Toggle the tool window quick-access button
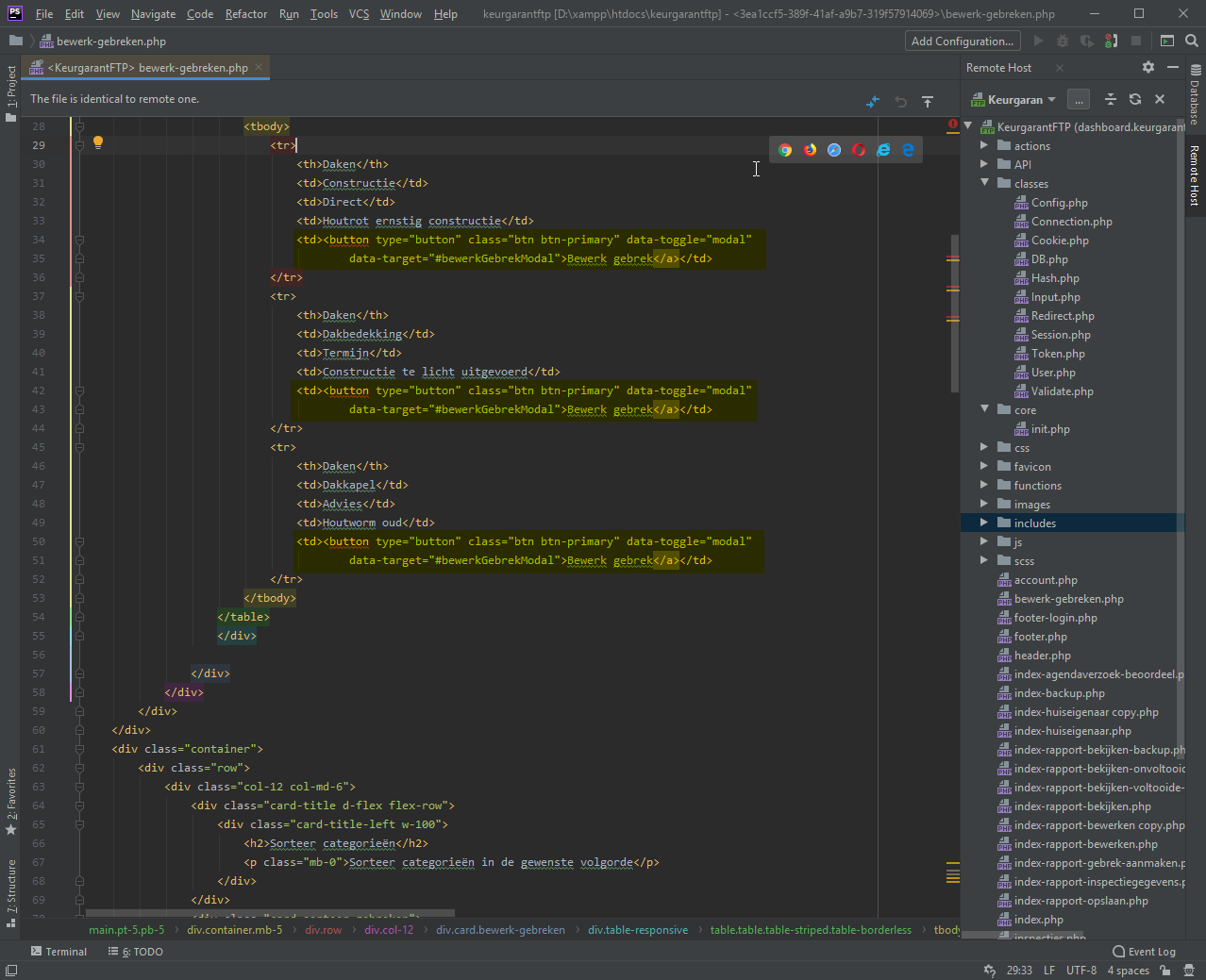This screenshot has height=980, width=1206. [11, 971]
